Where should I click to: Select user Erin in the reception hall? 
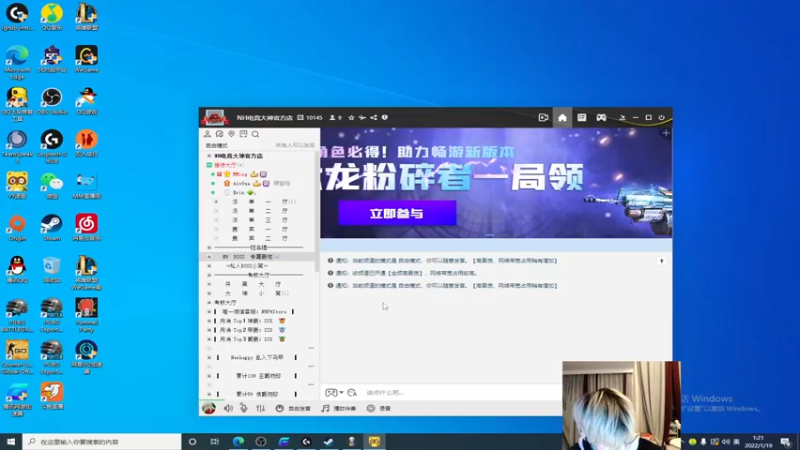pos(238,192)
